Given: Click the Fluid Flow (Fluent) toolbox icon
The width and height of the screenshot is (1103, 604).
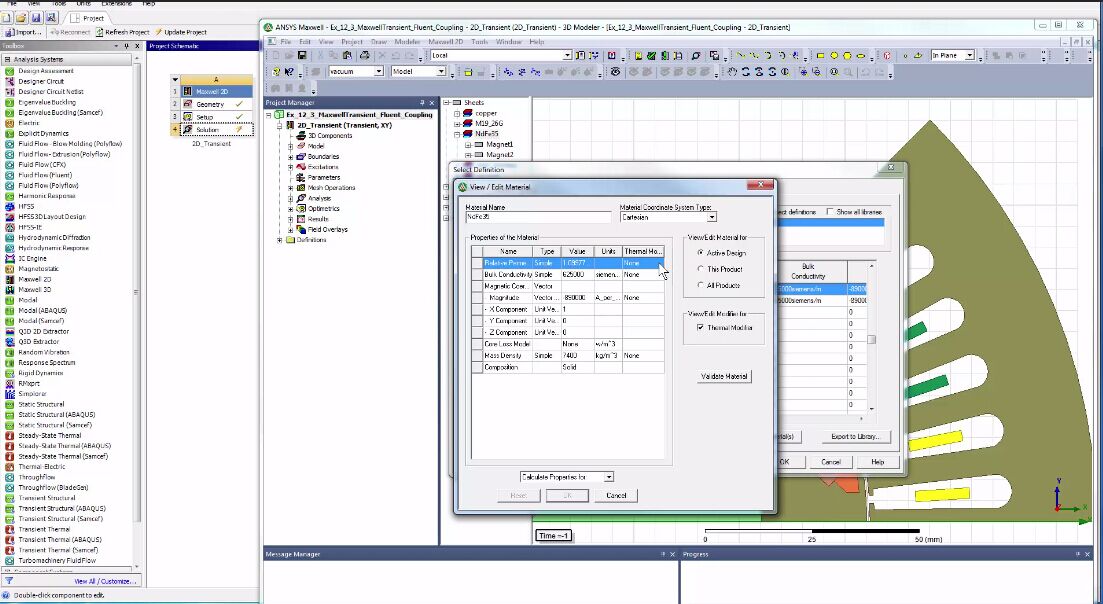Looking at the screenshot, I should point(10,175).
